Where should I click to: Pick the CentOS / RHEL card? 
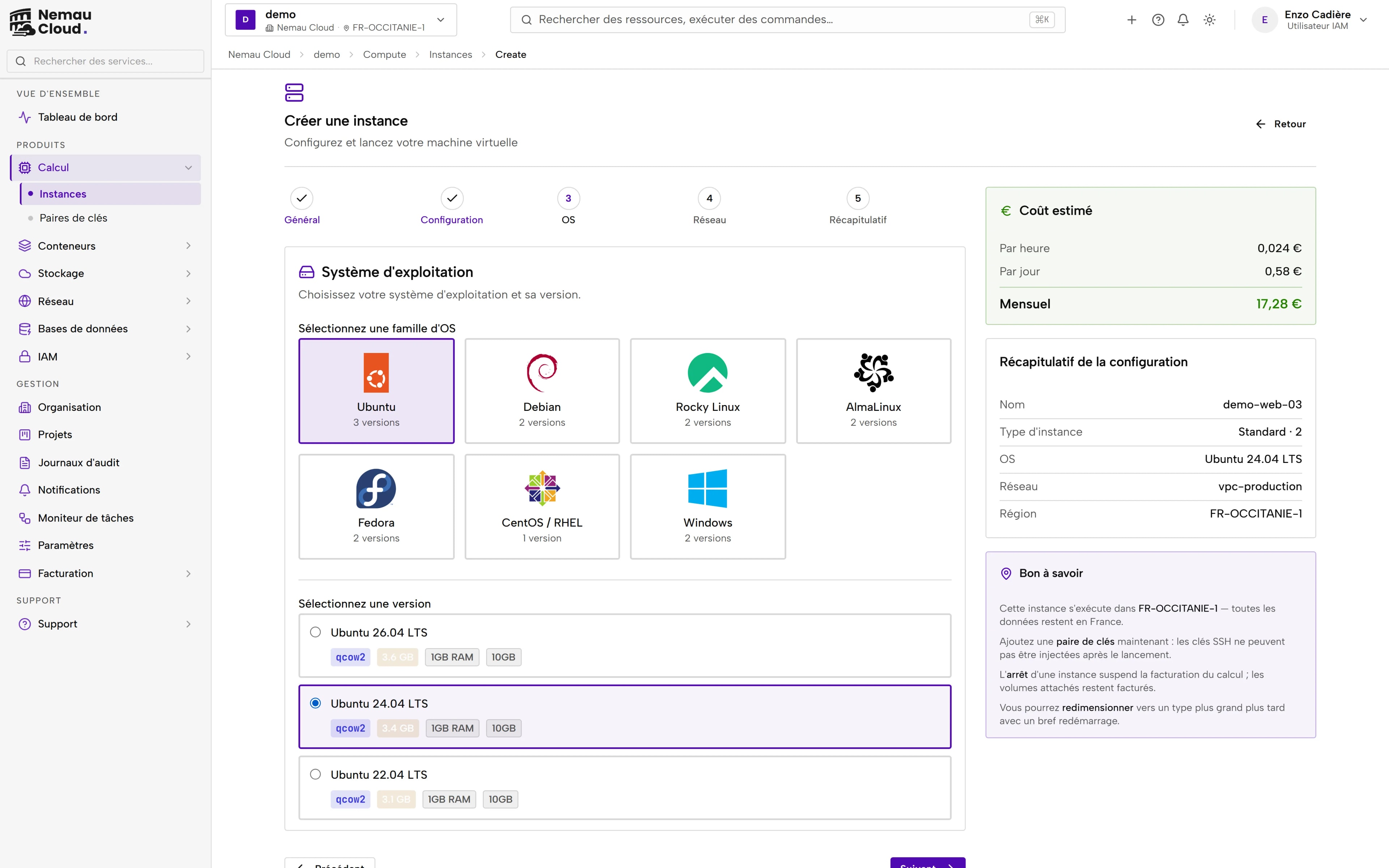click(x=542, y=506)
